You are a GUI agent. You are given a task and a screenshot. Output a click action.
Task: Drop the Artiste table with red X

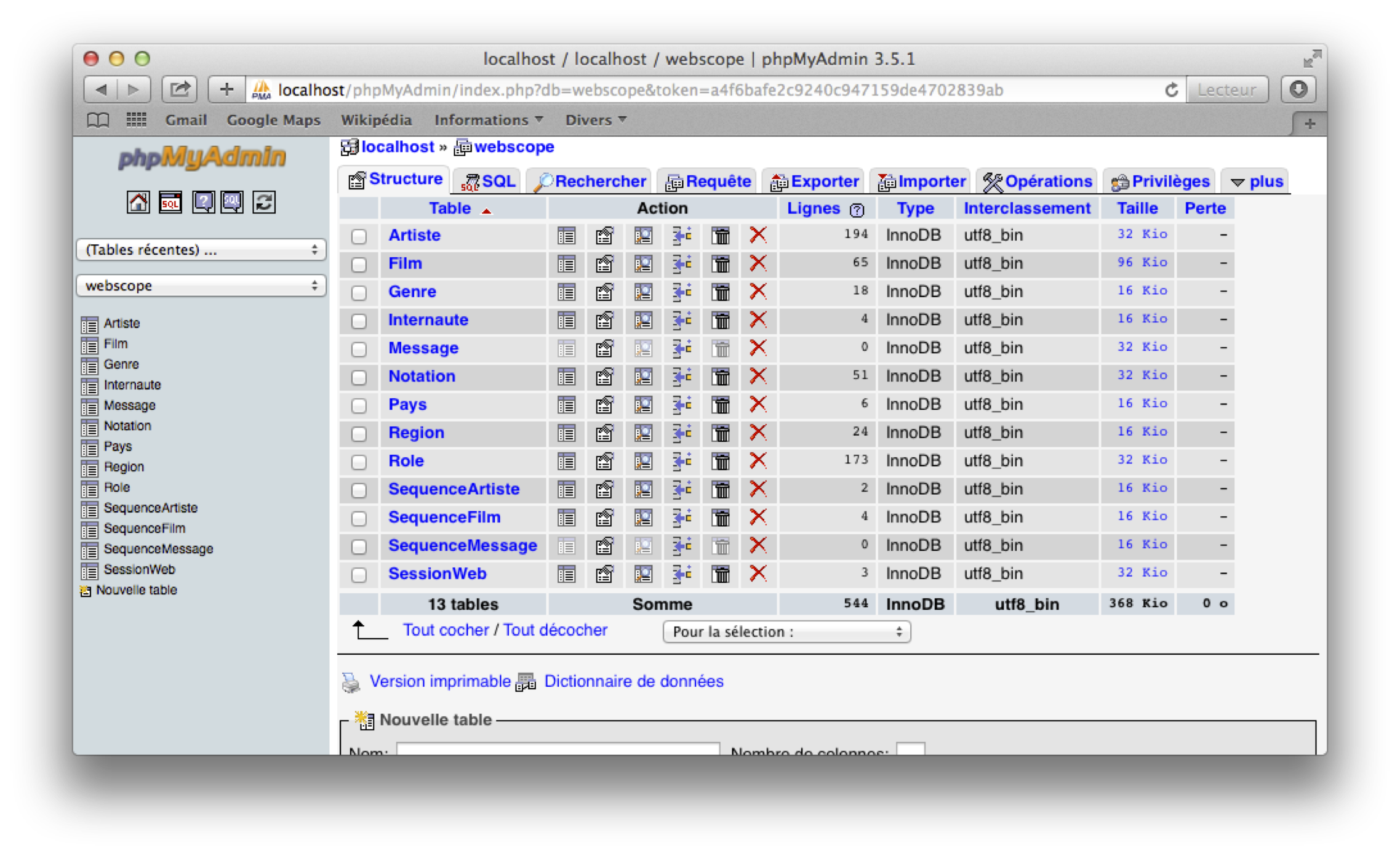758,234
